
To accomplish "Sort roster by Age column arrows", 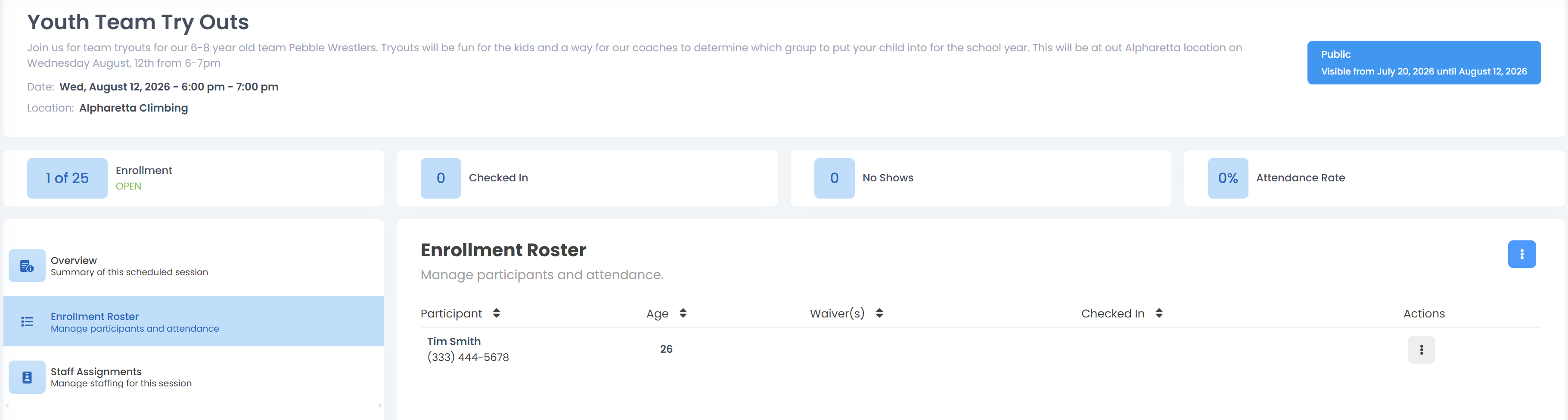I will (683, 313).
